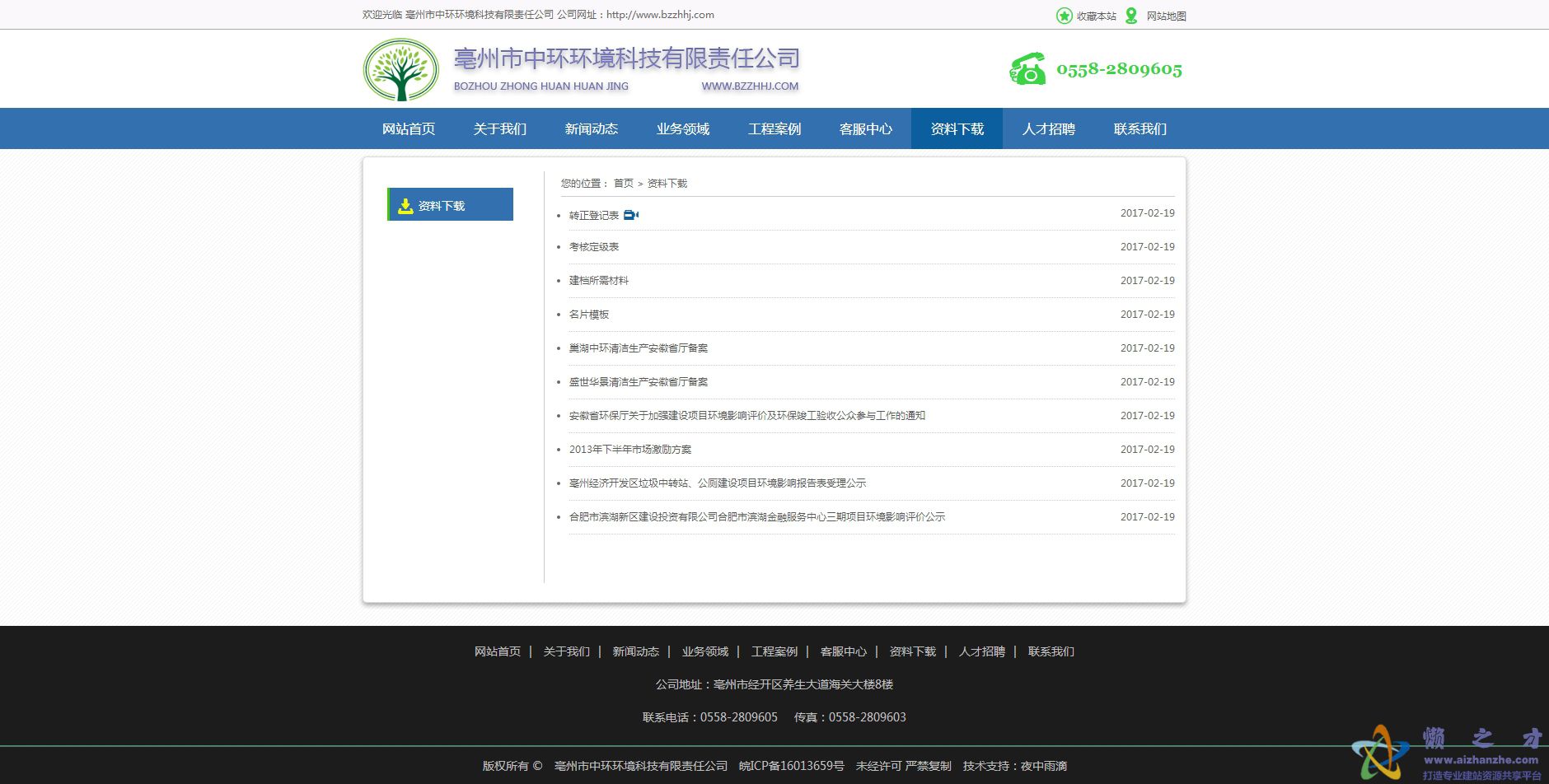The height and width of the screenshot is (784, 1549).
Task: Open 2013年下半年市场激励方案 link
Action: (629, 450)
